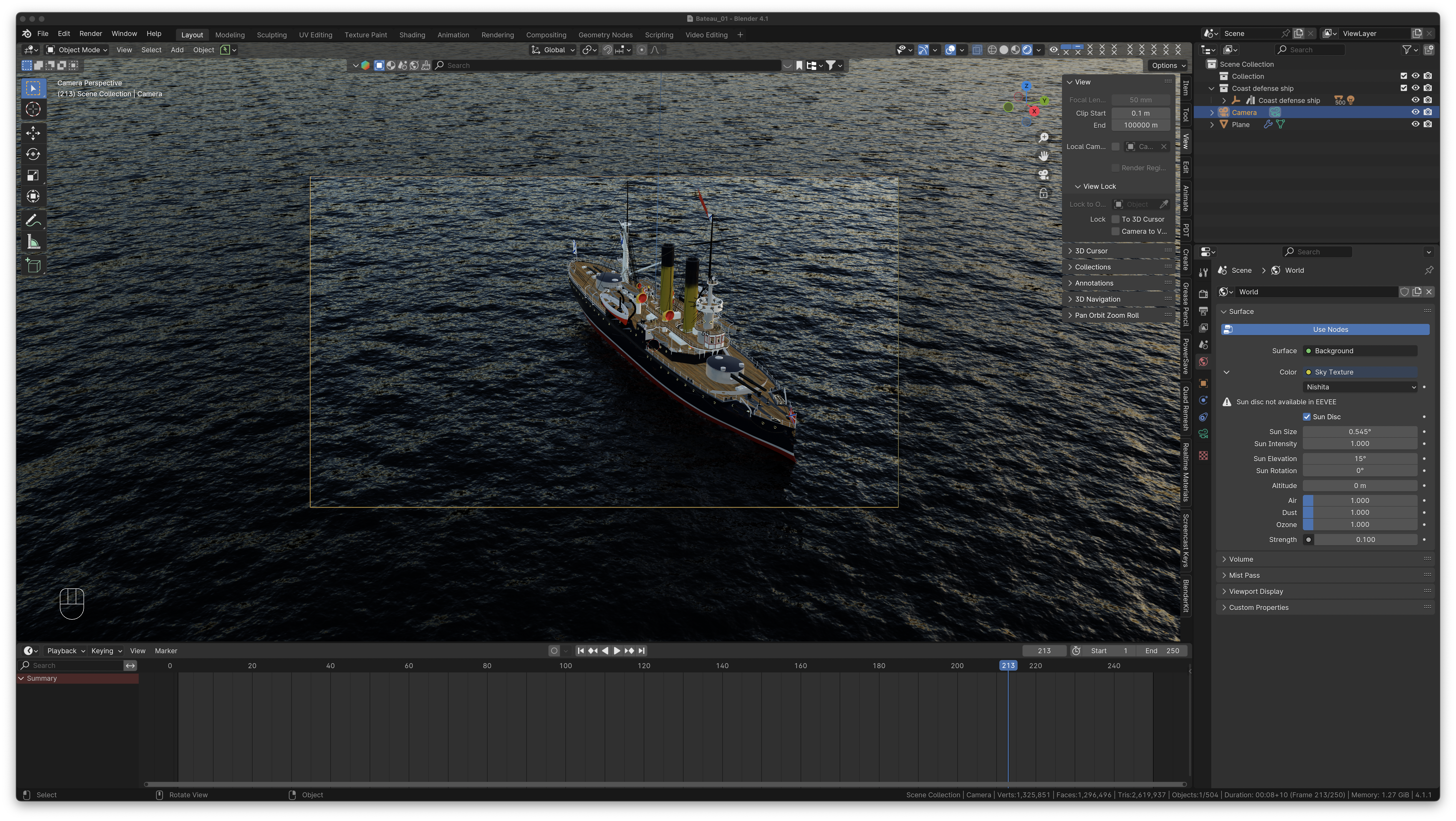This screenshot has height=821, width=1456.
Task: Jump to the first frame
Action: [581, 651]
